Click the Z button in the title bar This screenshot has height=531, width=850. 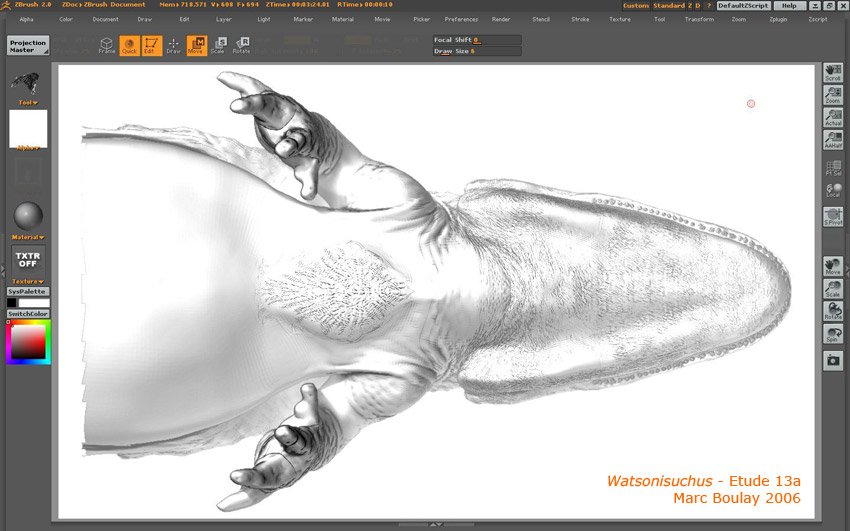pos(690,5)
